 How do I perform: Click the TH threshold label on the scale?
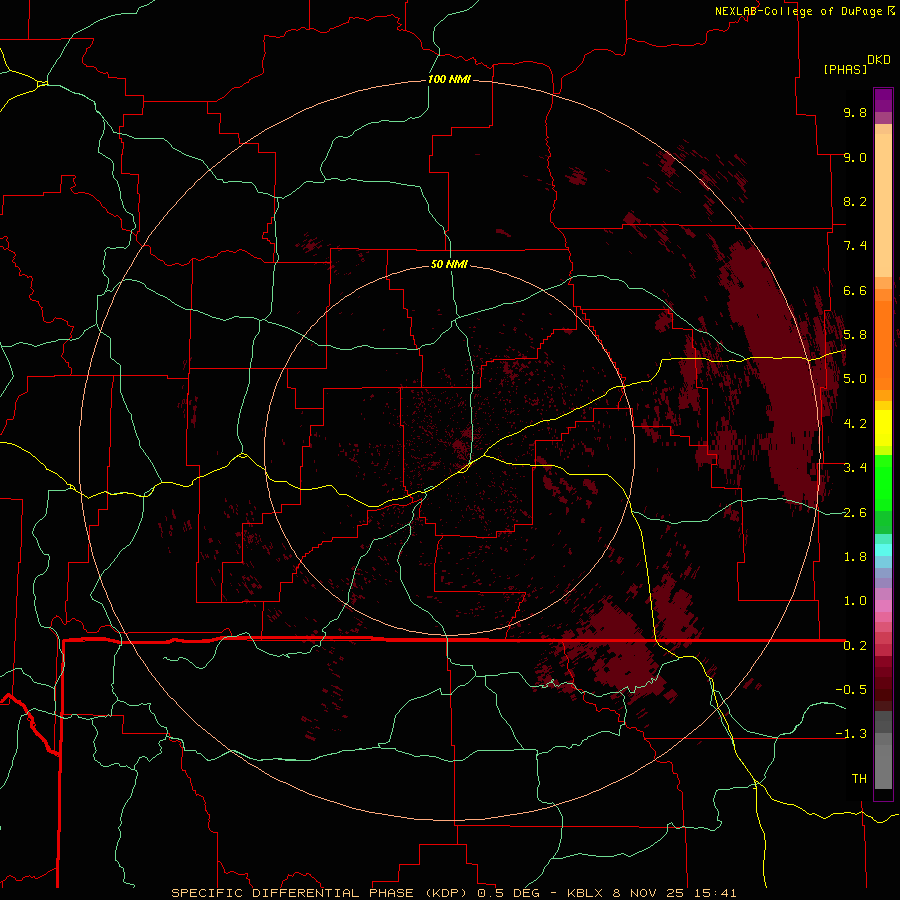pos(859,779)
